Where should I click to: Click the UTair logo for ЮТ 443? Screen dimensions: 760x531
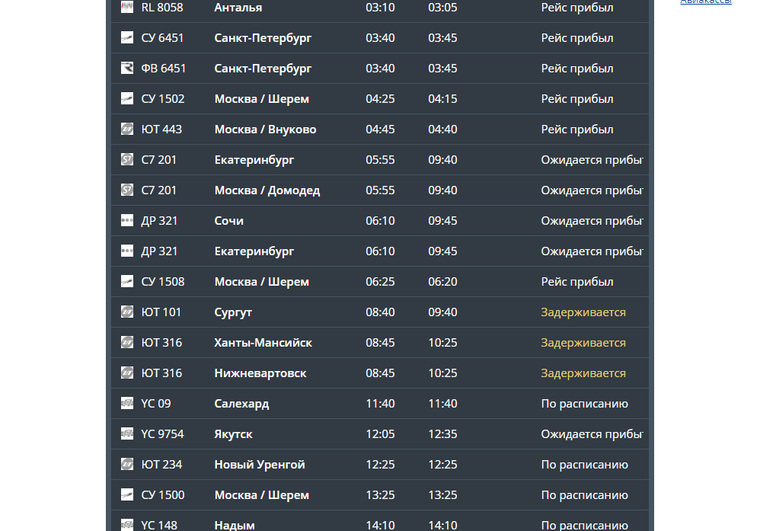click(127, 129)
